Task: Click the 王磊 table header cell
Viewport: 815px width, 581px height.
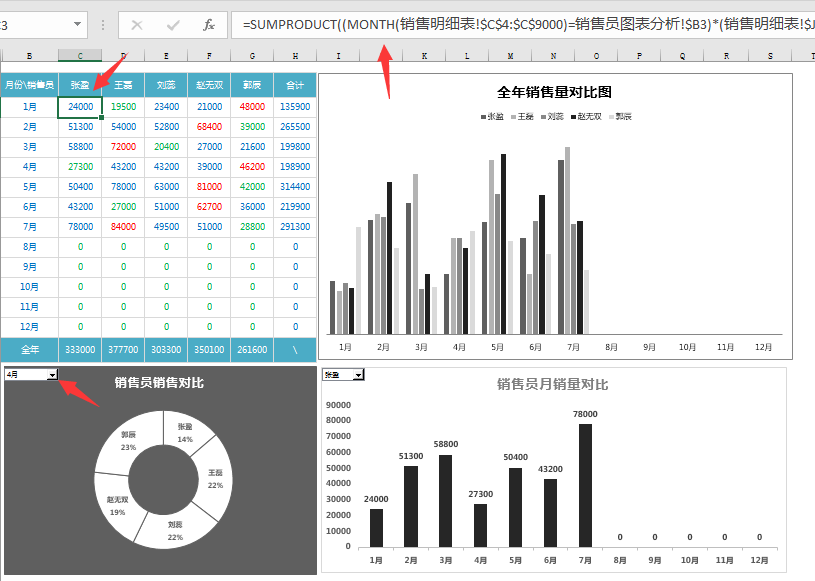Action: click(x=123, y=85)
